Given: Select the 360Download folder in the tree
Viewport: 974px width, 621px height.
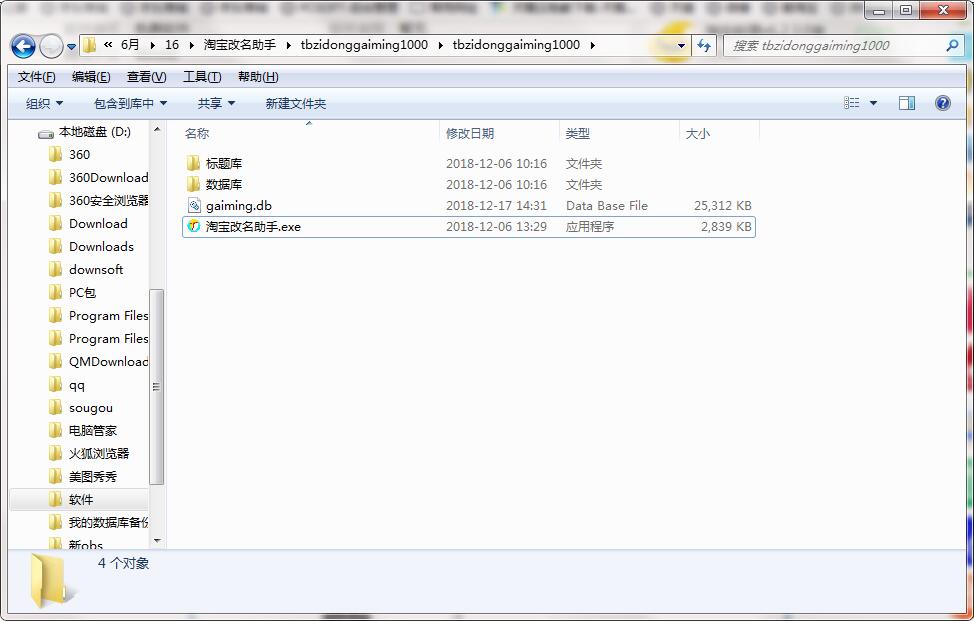Looking at the screenshot, I should [108, 178].
